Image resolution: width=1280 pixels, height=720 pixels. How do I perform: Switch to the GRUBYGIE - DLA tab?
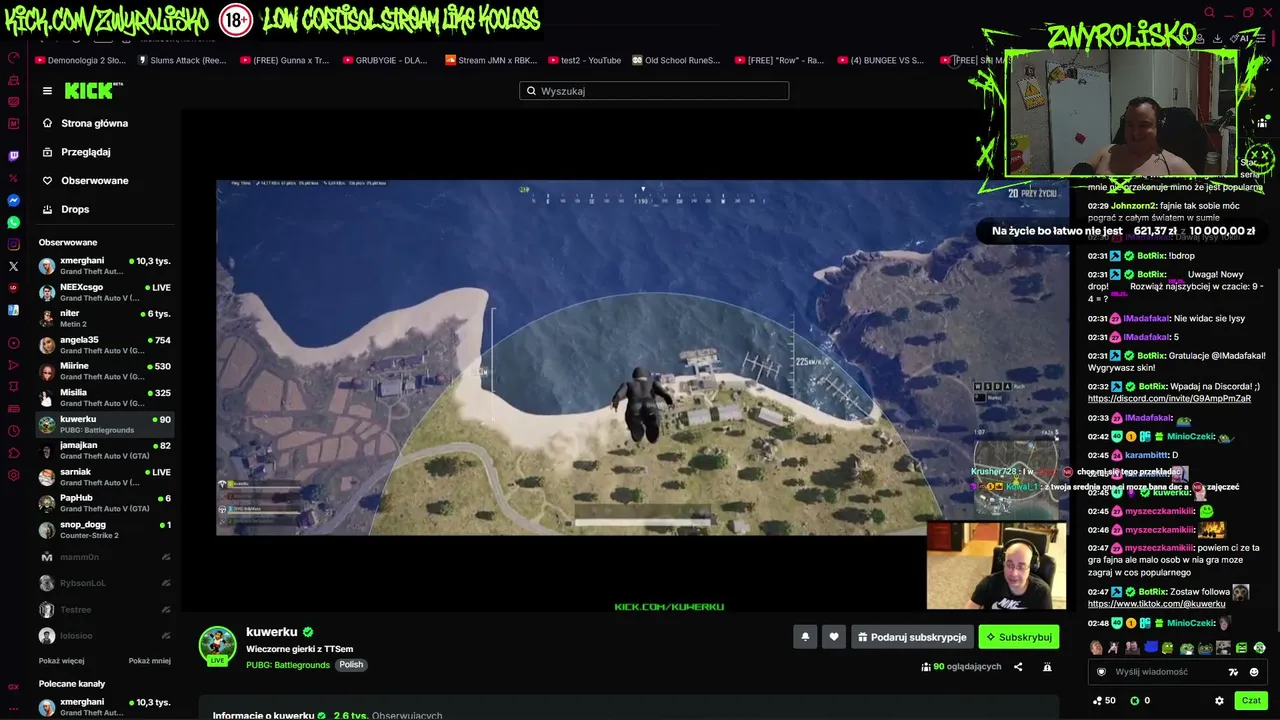coord(384,60)
